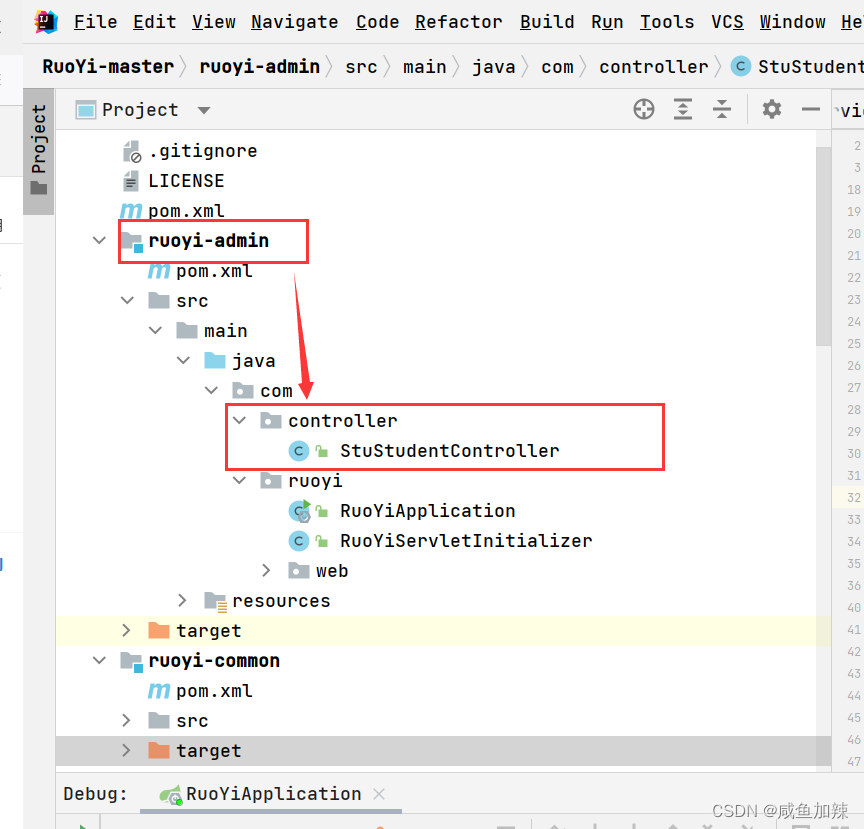Select pom.xml under ruoyi-admin
The width and height of the screenshot is (864, 829).
pos(214,271)
